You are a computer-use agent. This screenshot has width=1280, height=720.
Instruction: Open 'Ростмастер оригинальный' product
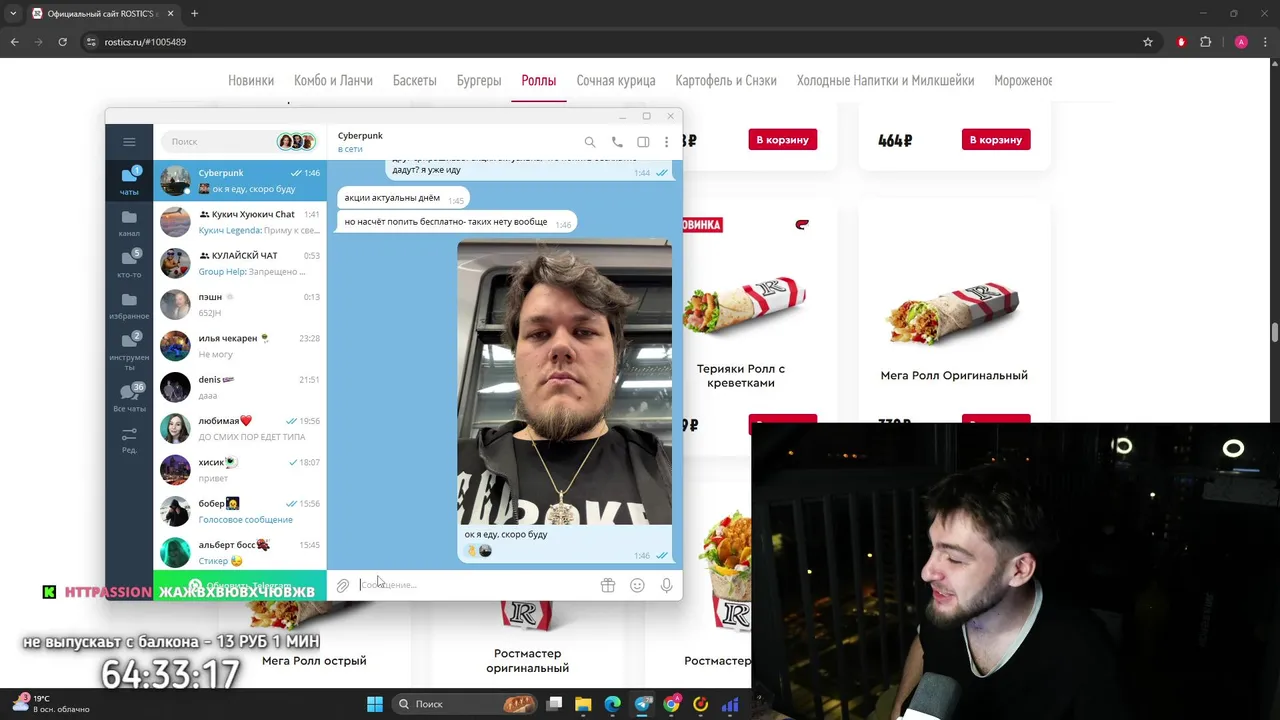pyautogui.click(x=527, y=661)
